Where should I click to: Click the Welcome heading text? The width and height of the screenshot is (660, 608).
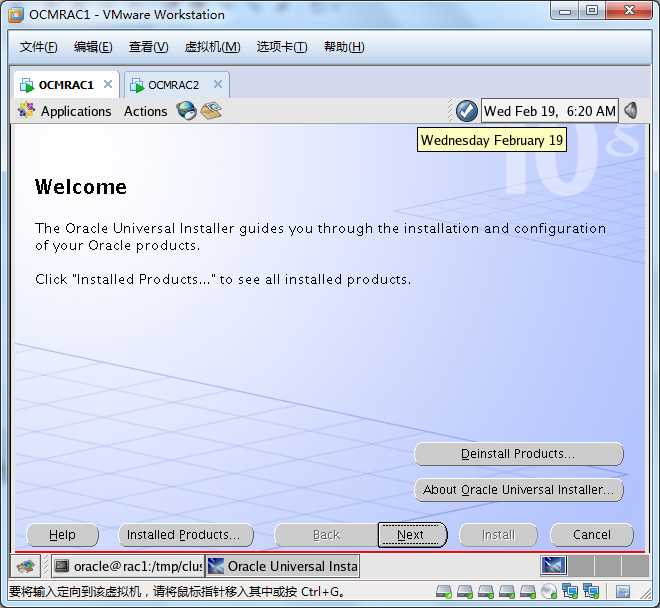pos(80,187)
